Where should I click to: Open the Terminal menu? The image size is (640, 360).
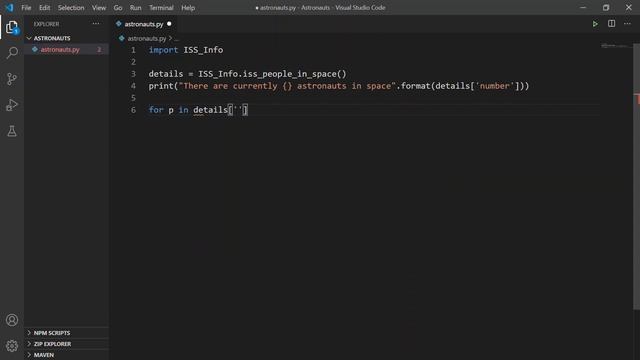tap(161, 7)
